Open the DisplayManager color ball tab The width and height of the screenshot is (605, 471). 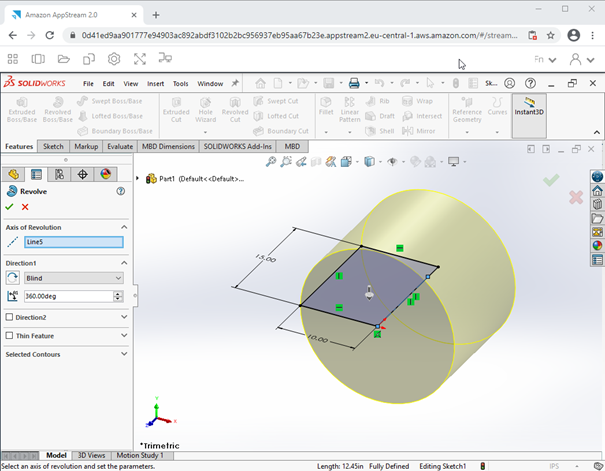[106, 174]
